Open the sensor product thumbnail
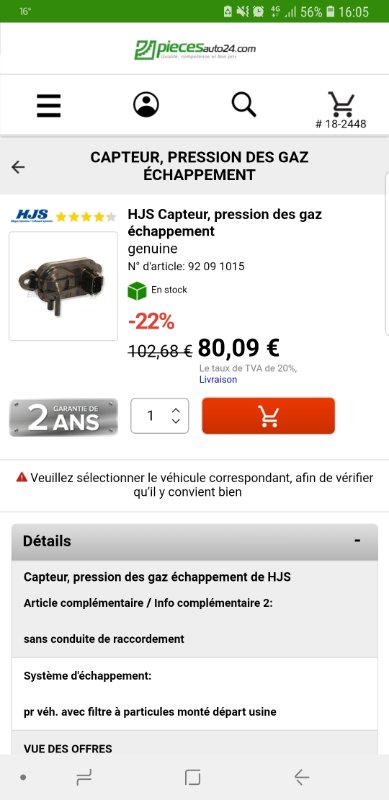389x800 pixels. tap(63, 286)
